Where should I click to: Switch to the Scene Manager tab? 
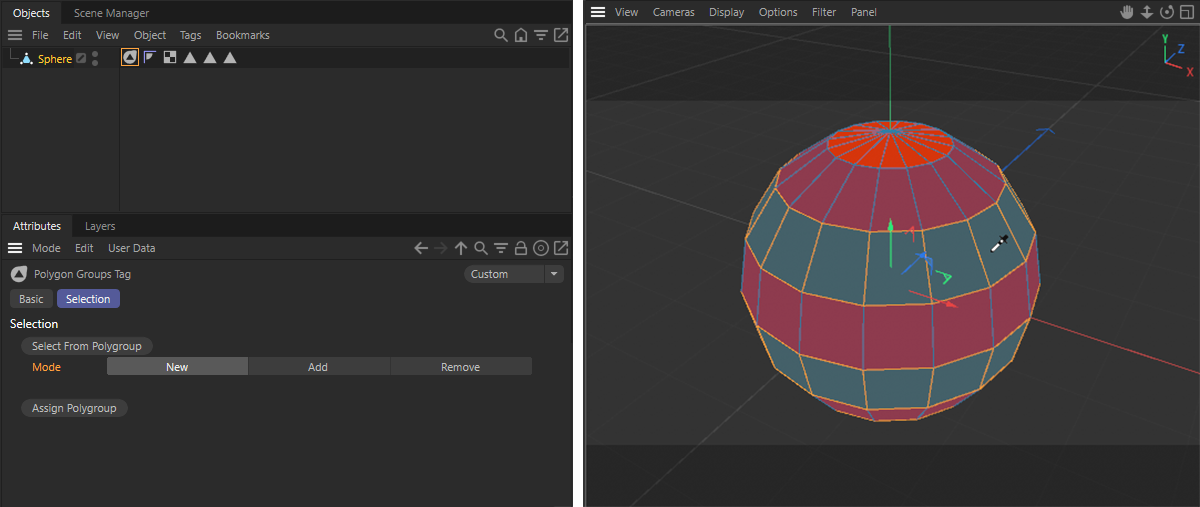[x=111, y=13]
